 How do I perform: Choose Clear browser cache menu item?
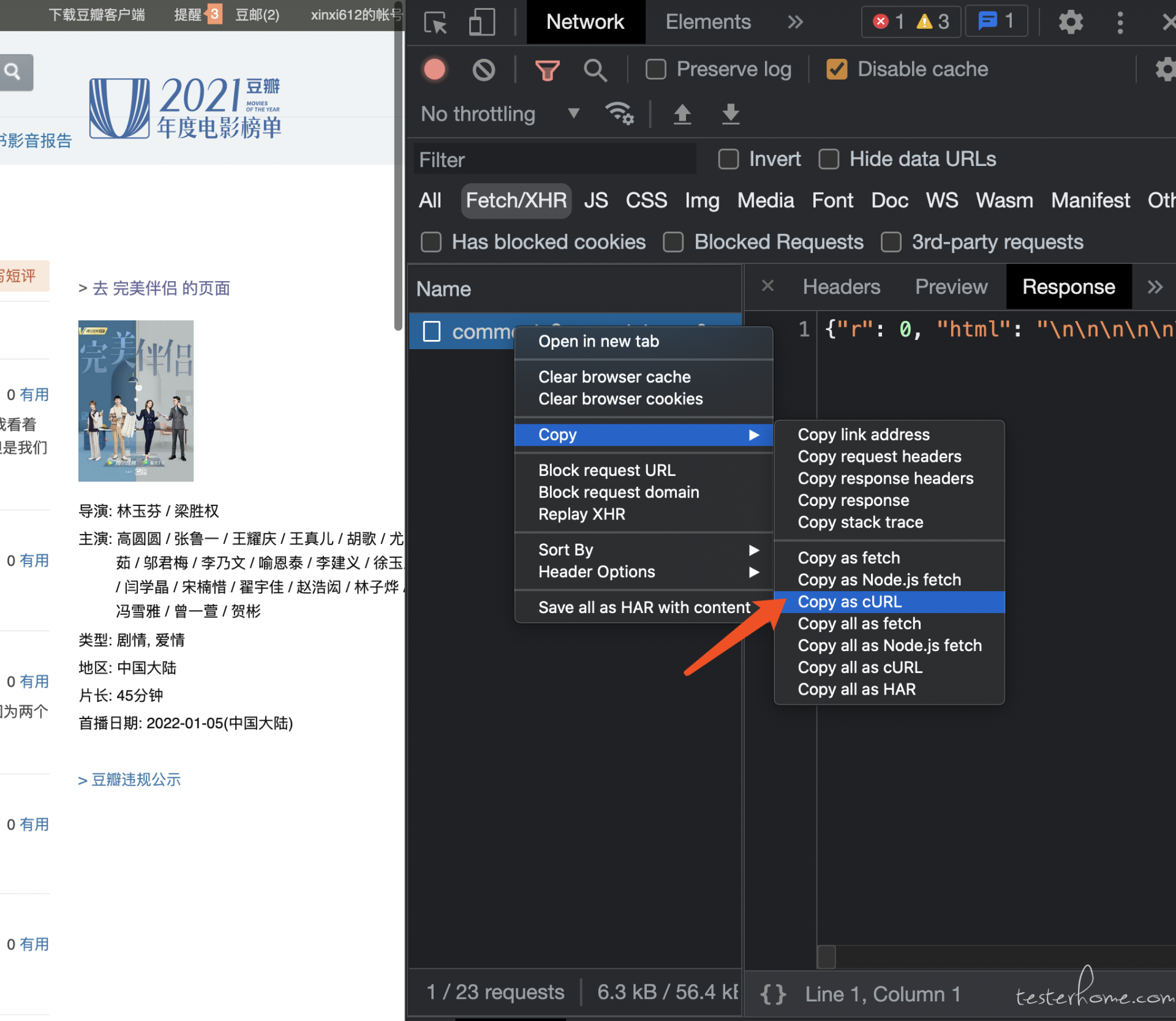tap(644, 377)
